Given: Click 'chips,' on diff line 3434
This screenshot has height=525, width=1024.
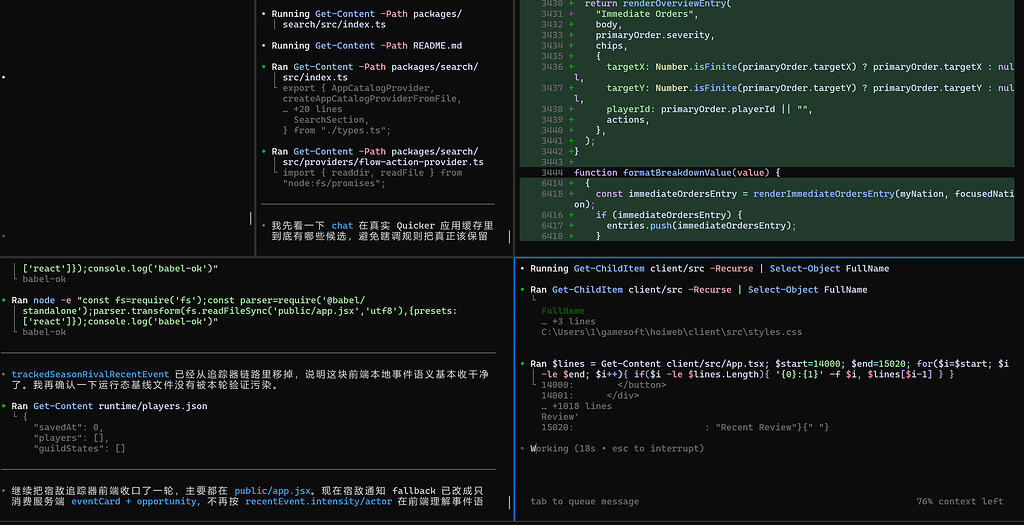Looking at the screenshot, I should [611, 46].
